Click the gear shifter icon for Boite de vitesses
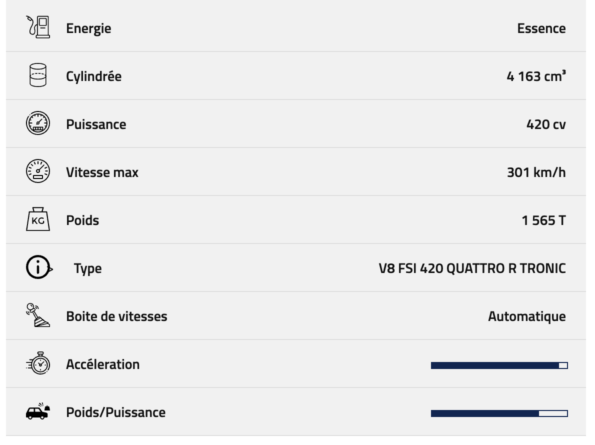 (x=38, y=315)
